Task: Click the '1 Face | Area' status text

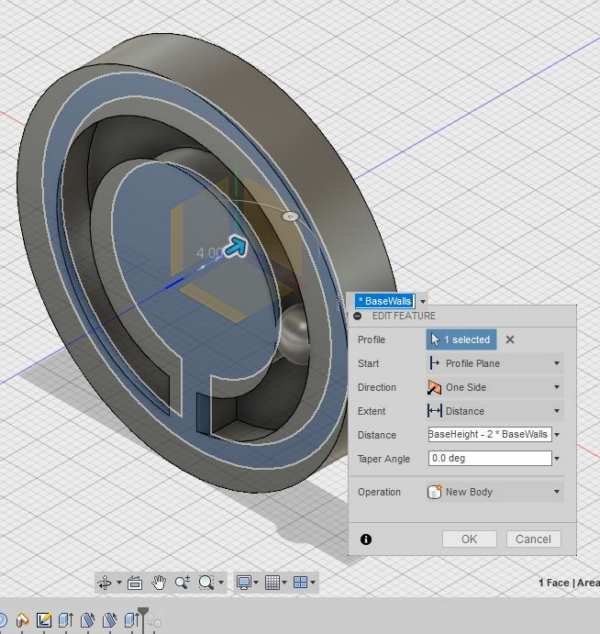Action: (x=569, y=583)
